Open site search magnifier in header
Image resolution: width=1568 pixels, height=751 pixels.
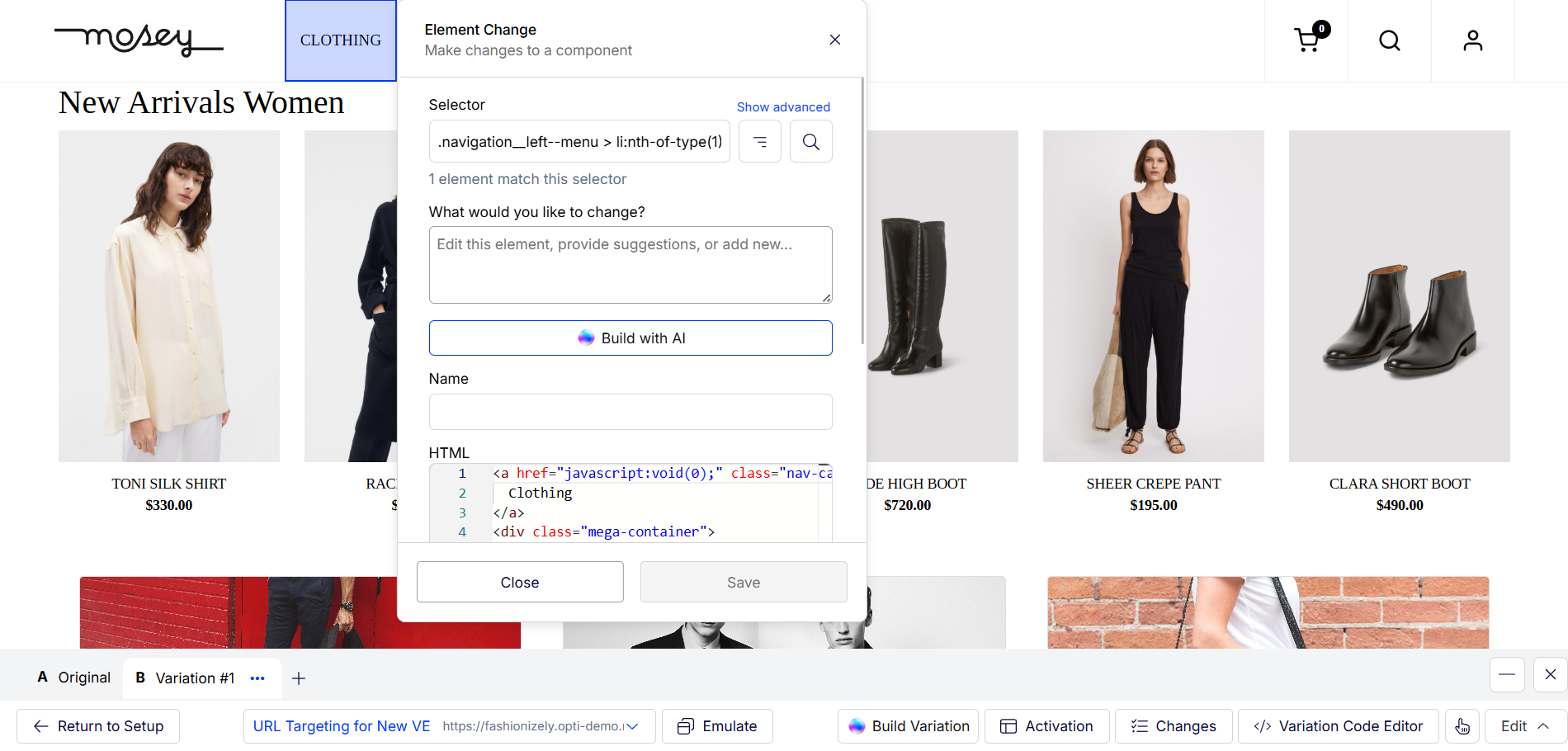pos(1390,40)
